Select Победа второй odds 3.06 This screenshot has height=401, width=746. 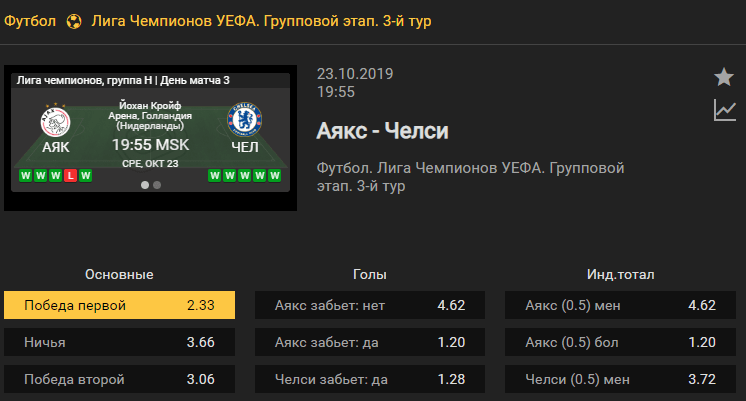[119, 379]
